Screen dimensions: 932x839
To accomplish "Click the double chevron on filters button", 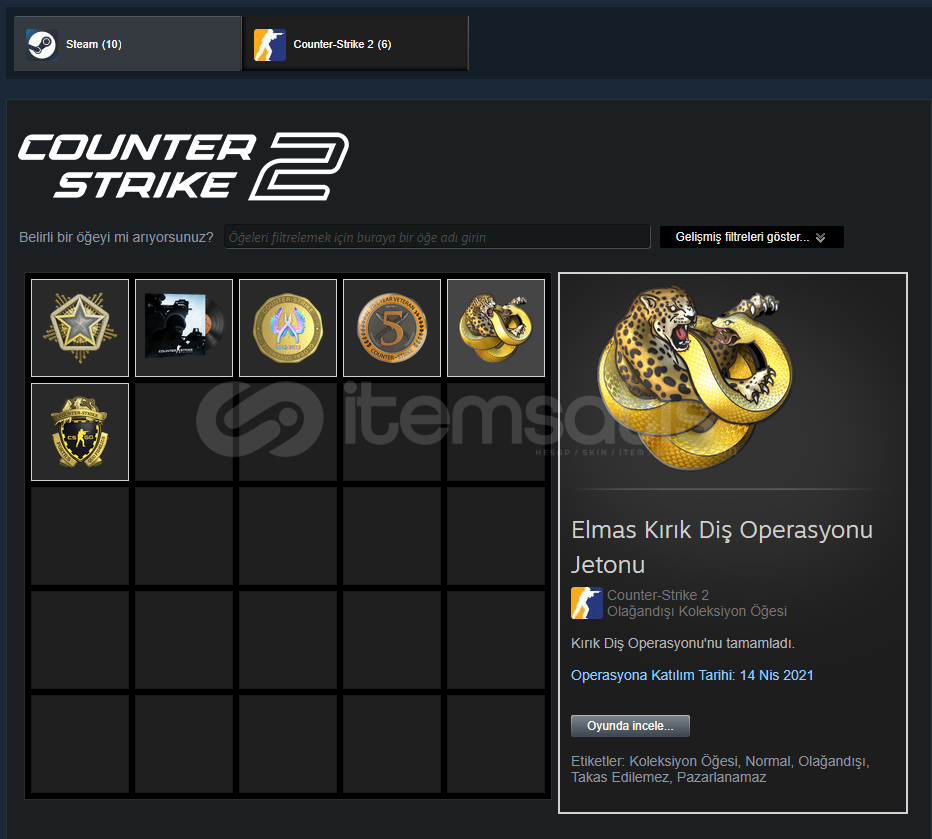I will point(820,238).
